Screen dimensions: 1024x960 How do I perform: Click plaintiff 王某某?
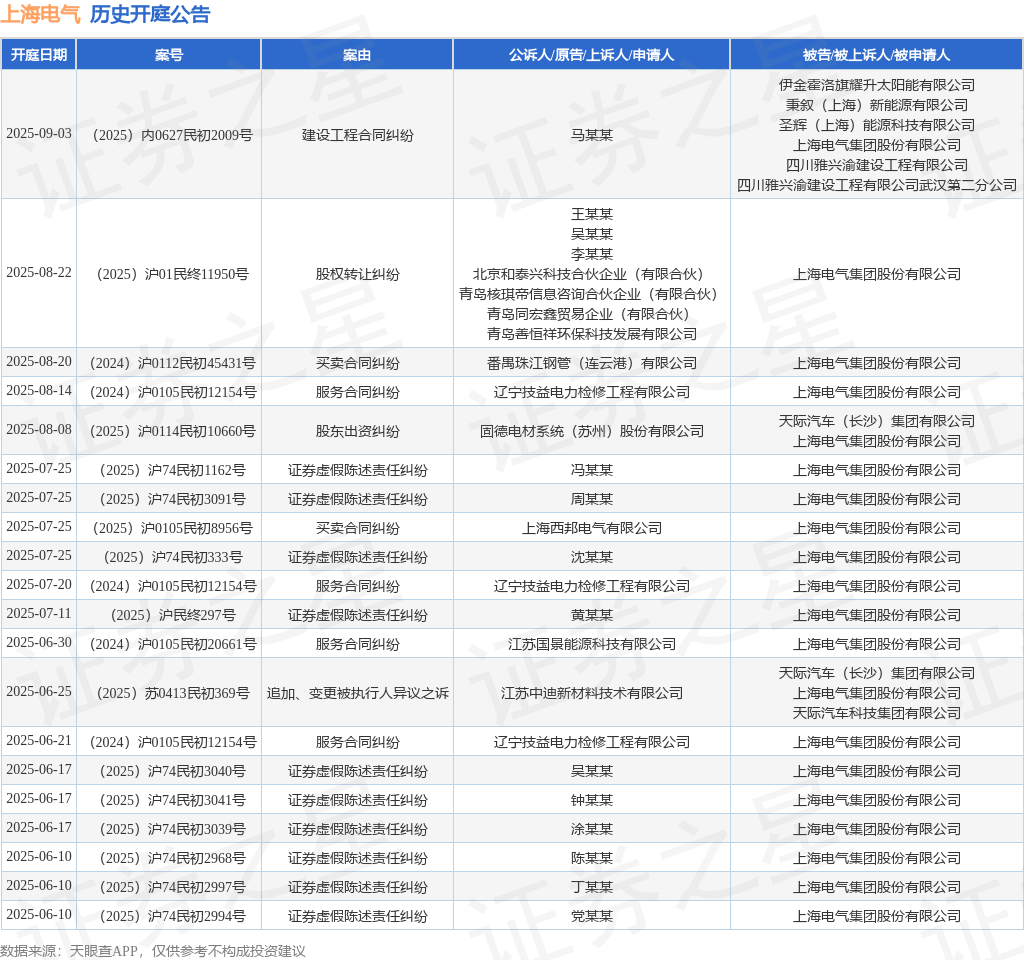pyautogui.click(x=592, y=214)
